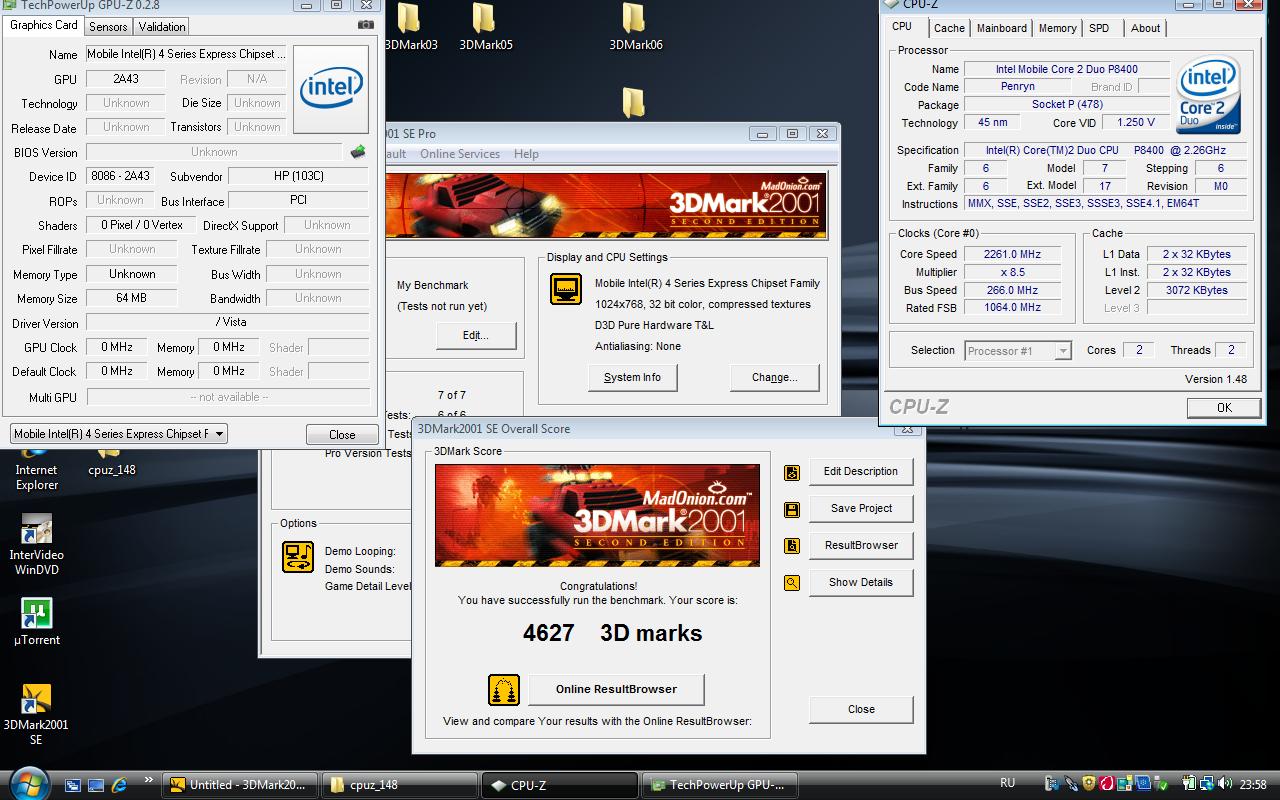The height and width of the screenshot is (800, 1280).
Task: Click the CPU-Z Specification field
Action: coord(1107,151)
